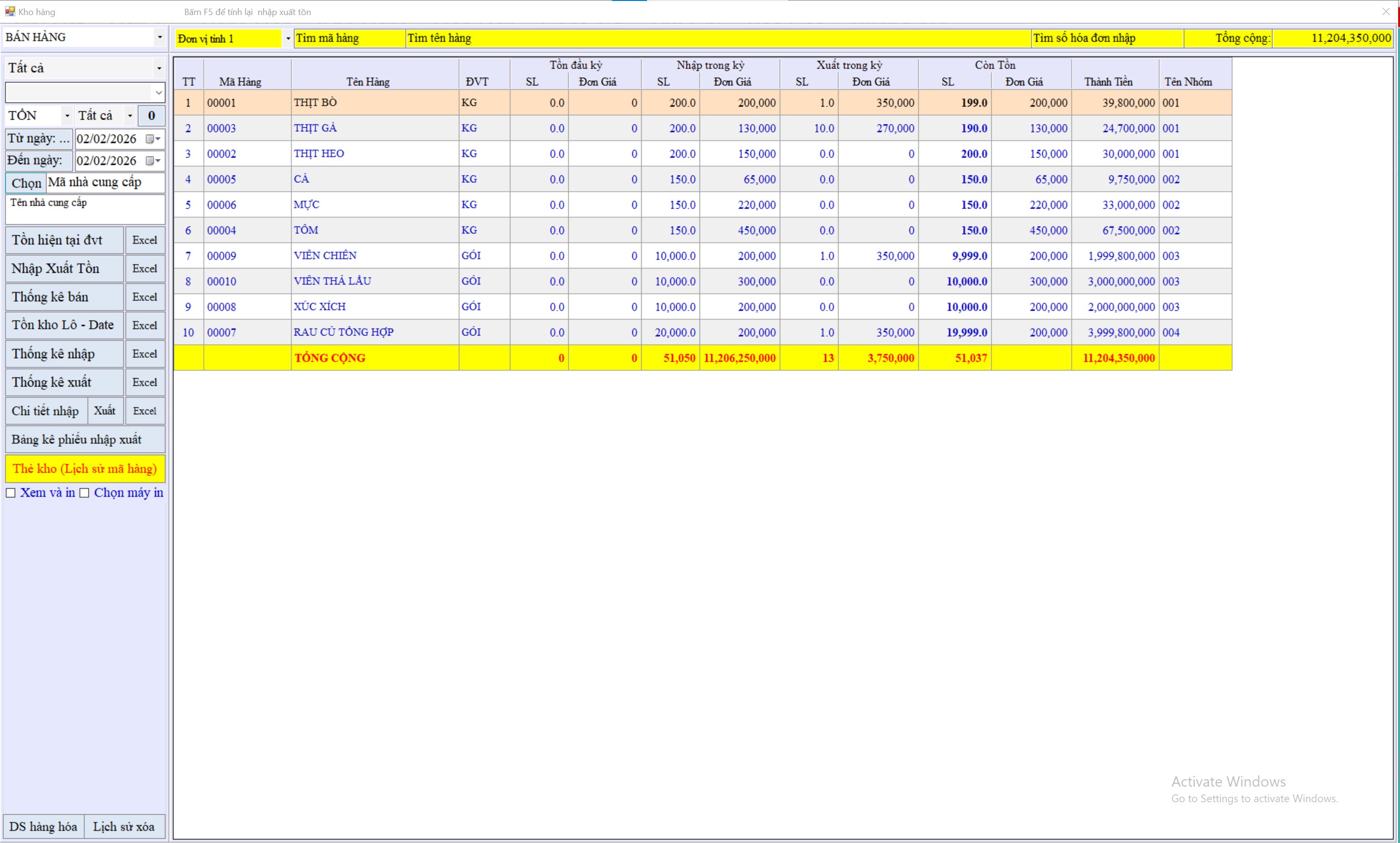Switch to DS hàng hóa tab
Screen dimensions: 1400x843
(x=44, y=826)
